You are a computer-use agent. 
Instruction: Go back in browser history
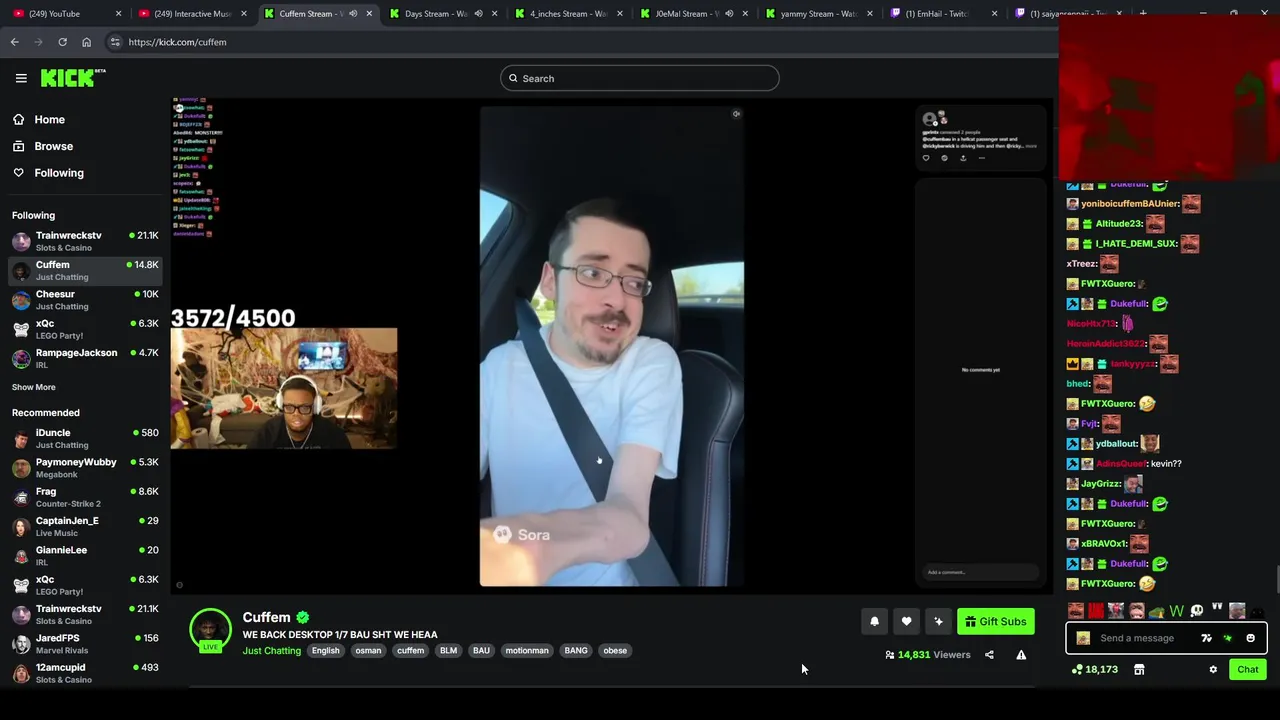[14, 42]
